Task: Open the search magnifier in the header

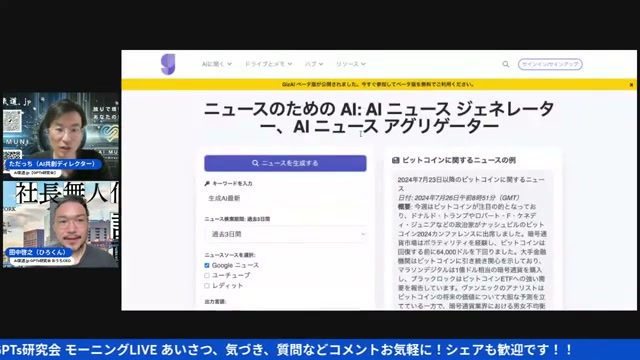Action: [505, 64]
